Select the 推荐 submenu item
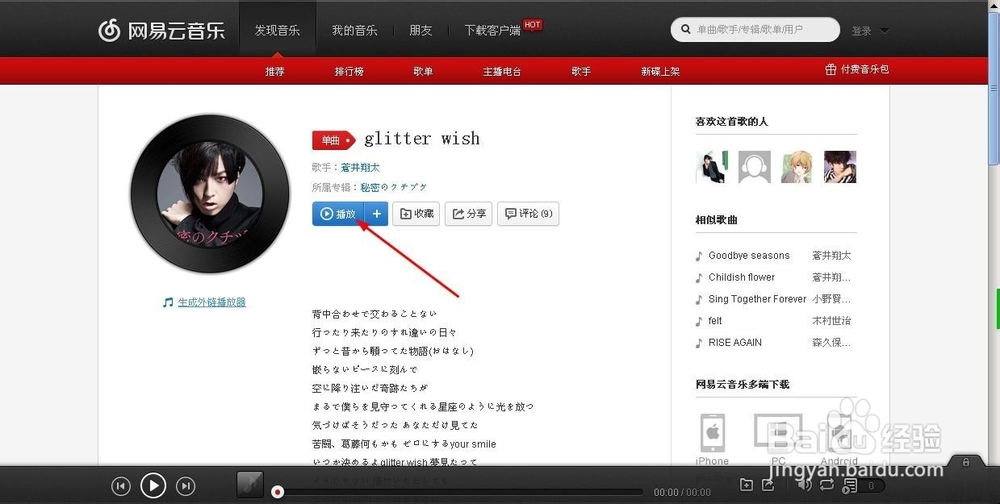The height and width of the screenshot is (504, 1000). 275,71
